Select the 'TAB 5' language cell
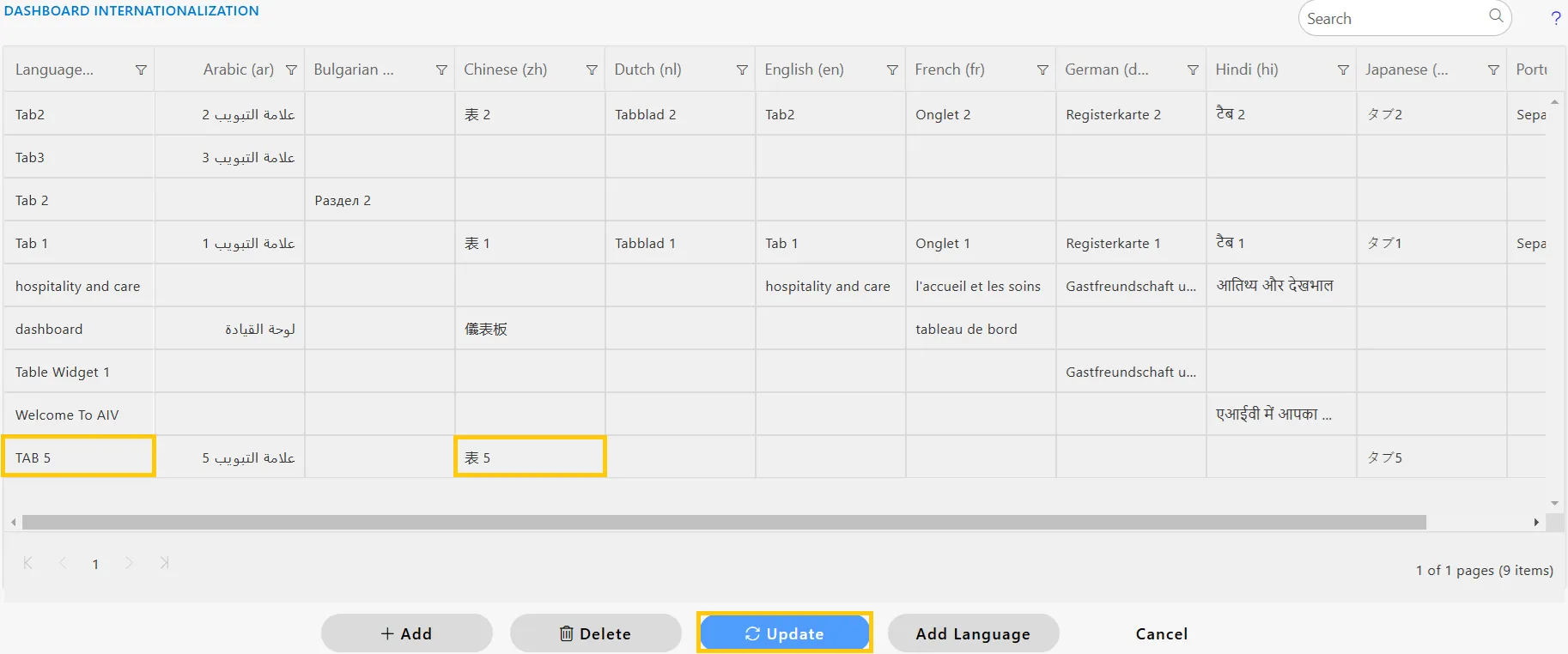Screen dimensions: 1568x654 (79, 457)
